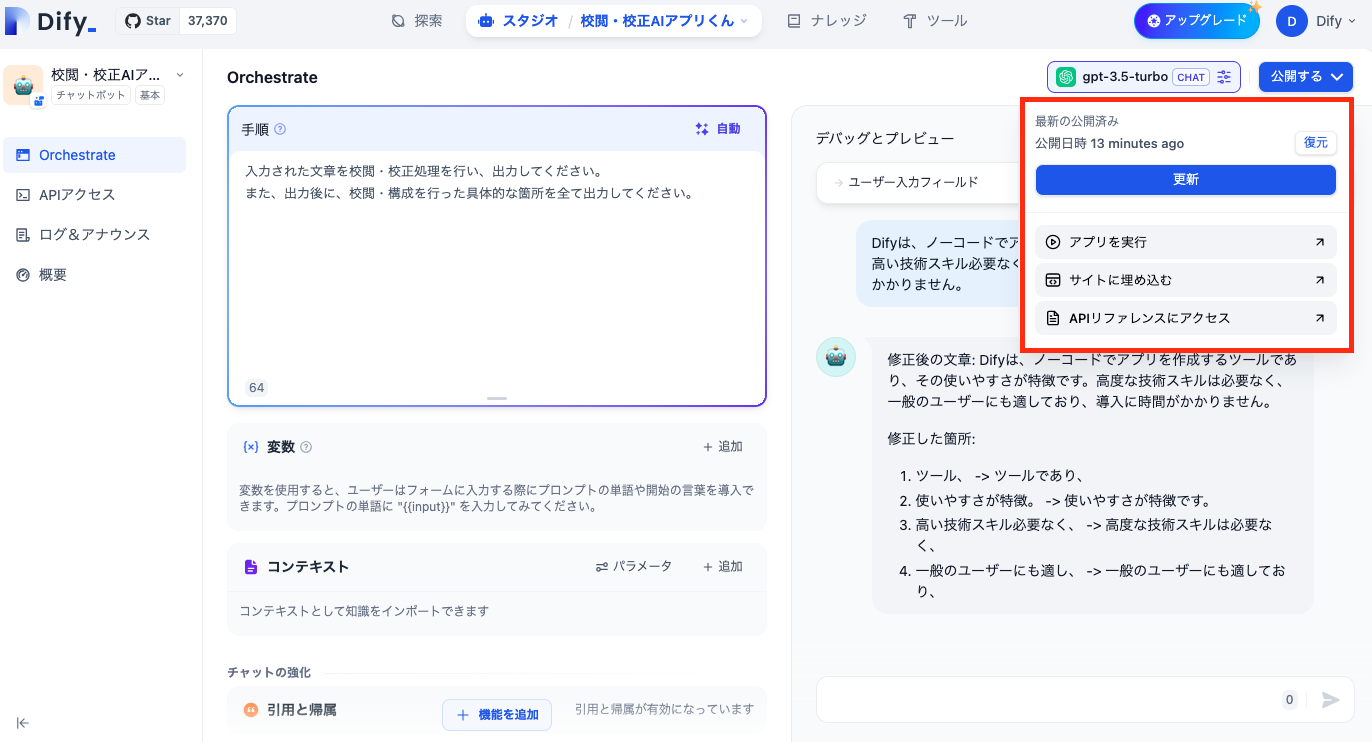Toggle the 公開する dropdown button
The width and height of the screenshot is (1372, 742).
pyautogui.click(x=1306, y=77)
